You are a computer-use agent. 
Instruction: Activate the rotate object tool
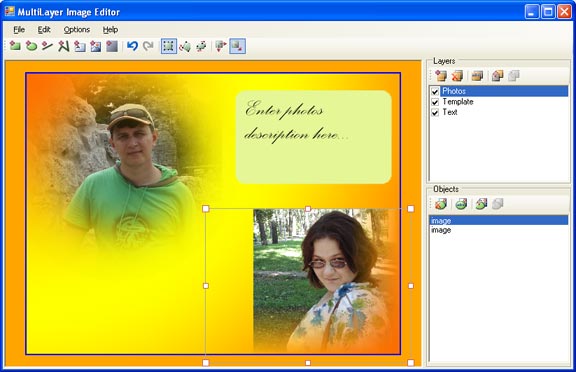point(185,46)
